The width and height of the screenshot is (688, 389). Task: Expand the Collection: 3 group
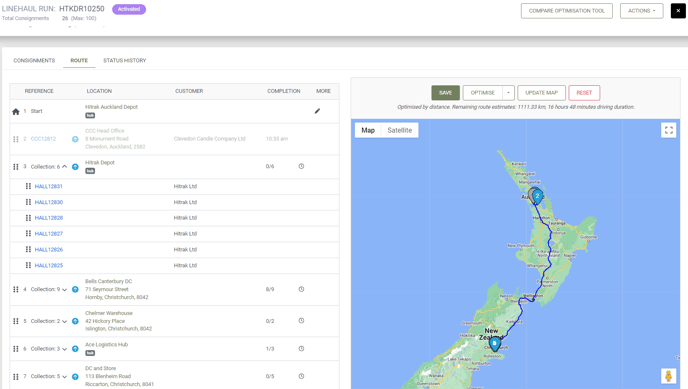coord(64,349)
